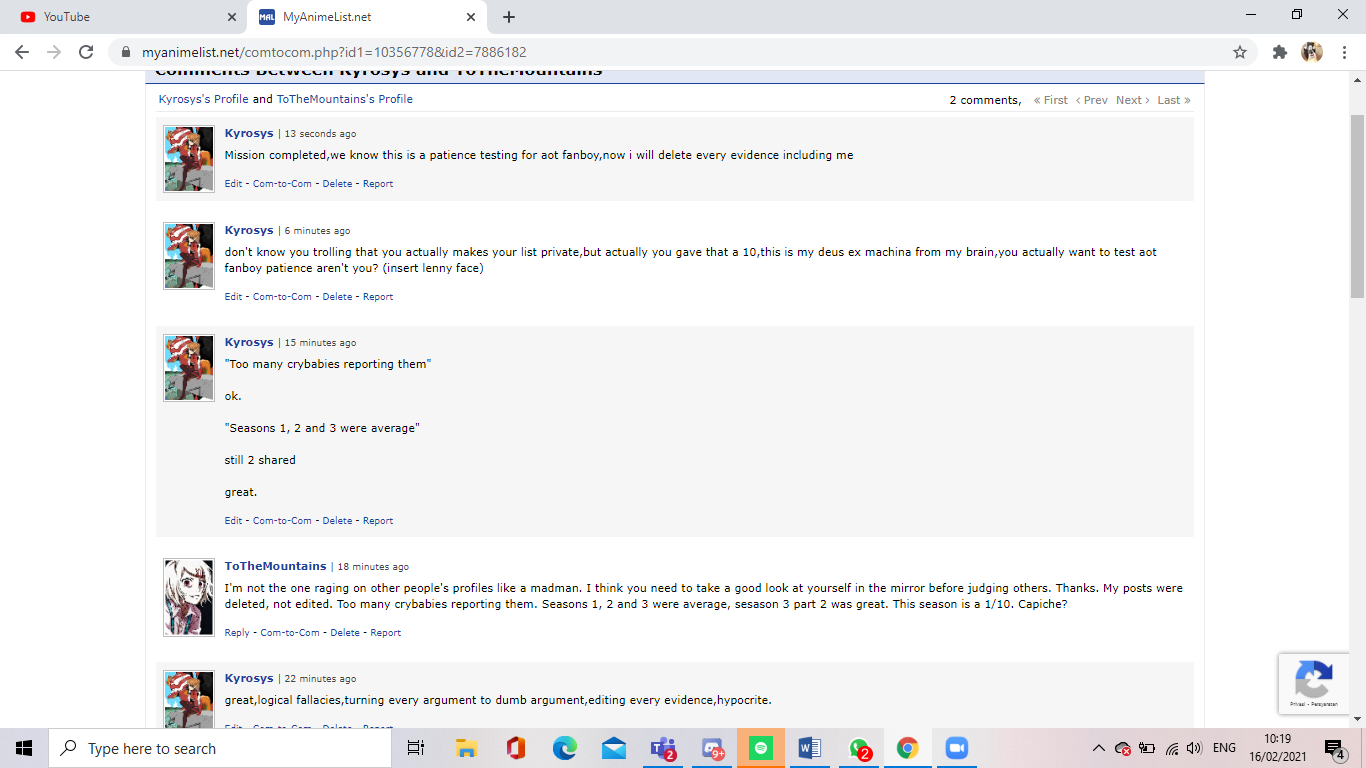1366x768 pixels.
Task: View the site information lock icon
Action: pos(125,52)
